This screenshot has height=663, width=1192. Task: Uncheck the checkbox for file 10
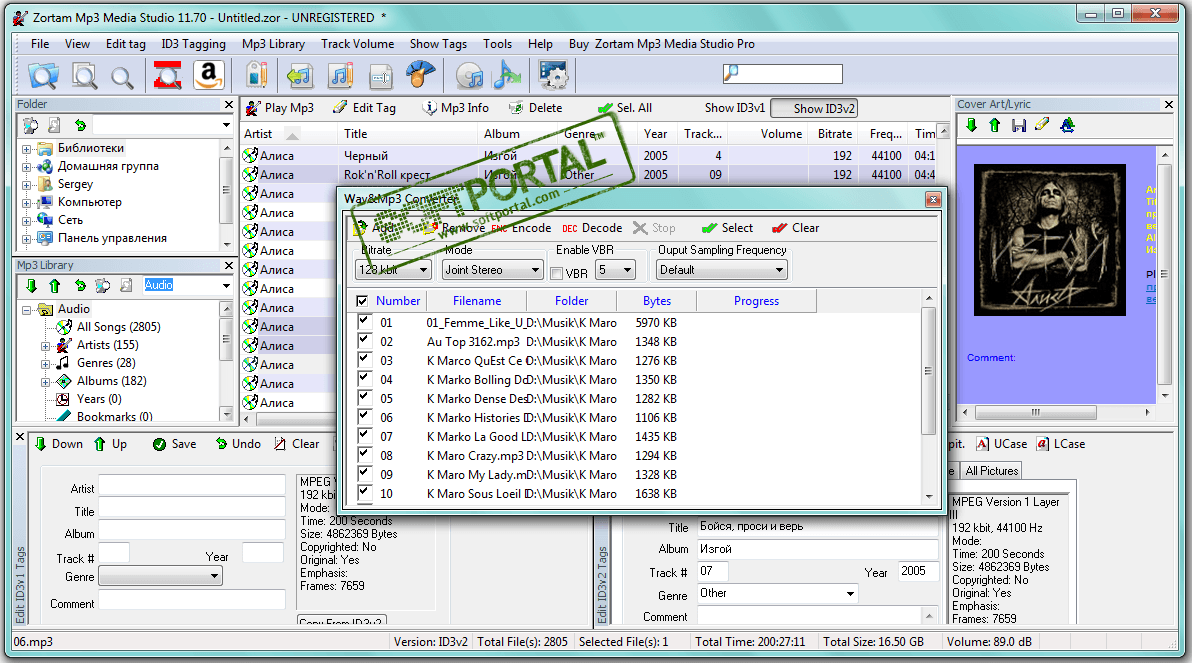click(x=363, y=493)
